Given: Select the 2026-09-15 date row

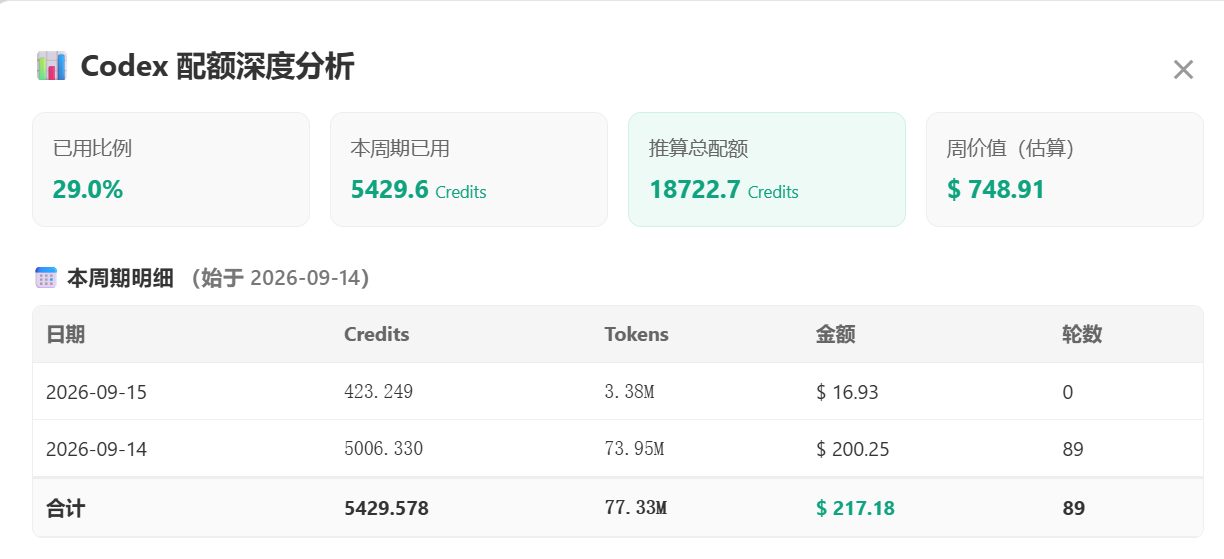Looking at the screenshot, I should [x=618, y=392].
